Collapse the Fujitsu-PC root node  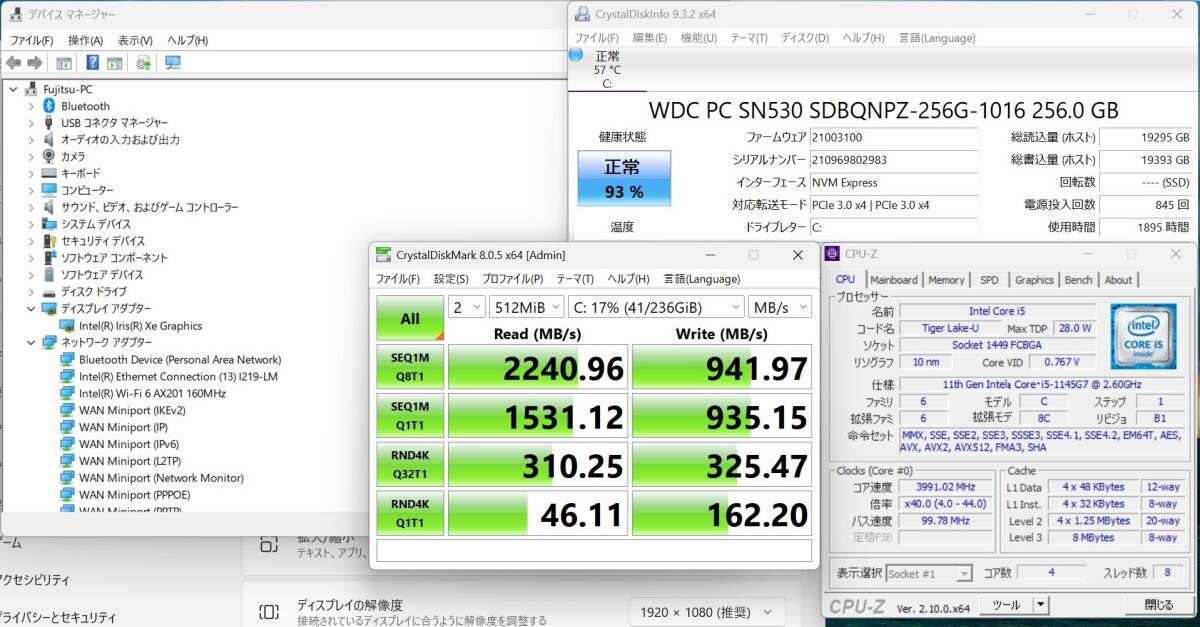click(x=12, y=89)
